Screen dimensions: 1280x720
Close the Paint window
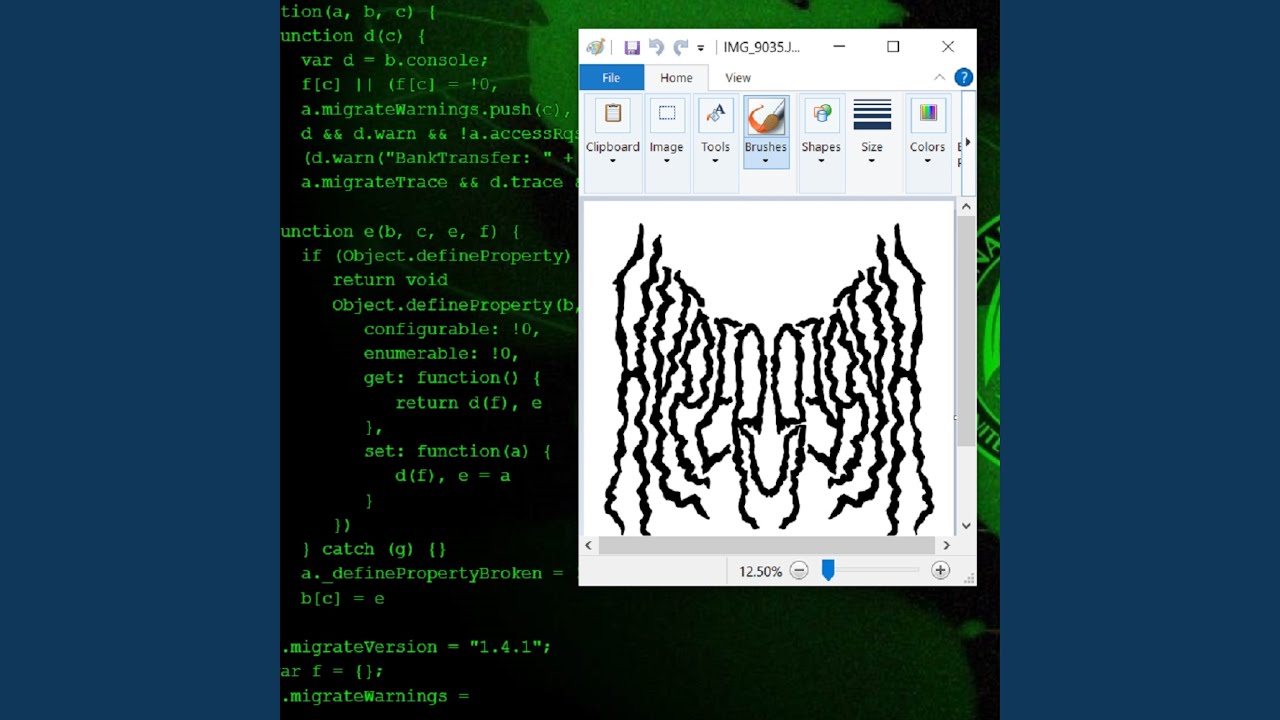point(948,47)
